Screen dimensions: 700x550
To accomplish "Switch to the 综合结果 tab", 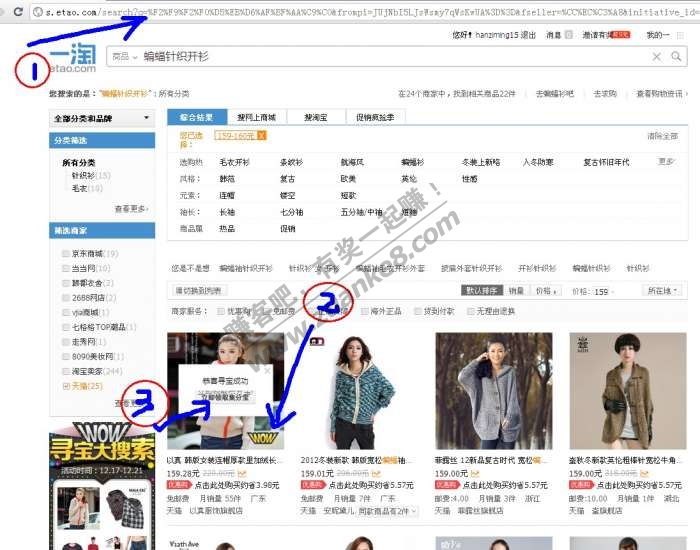I will [197, 117].
